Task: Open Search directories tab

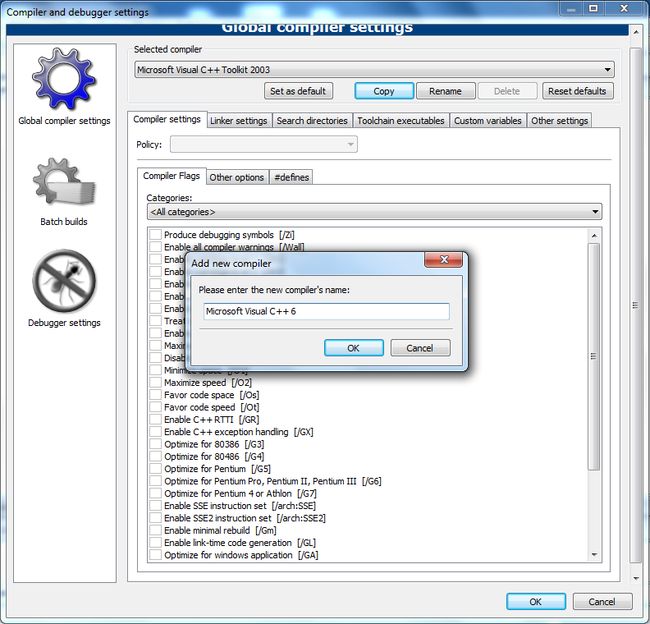Action: point(312,121)
